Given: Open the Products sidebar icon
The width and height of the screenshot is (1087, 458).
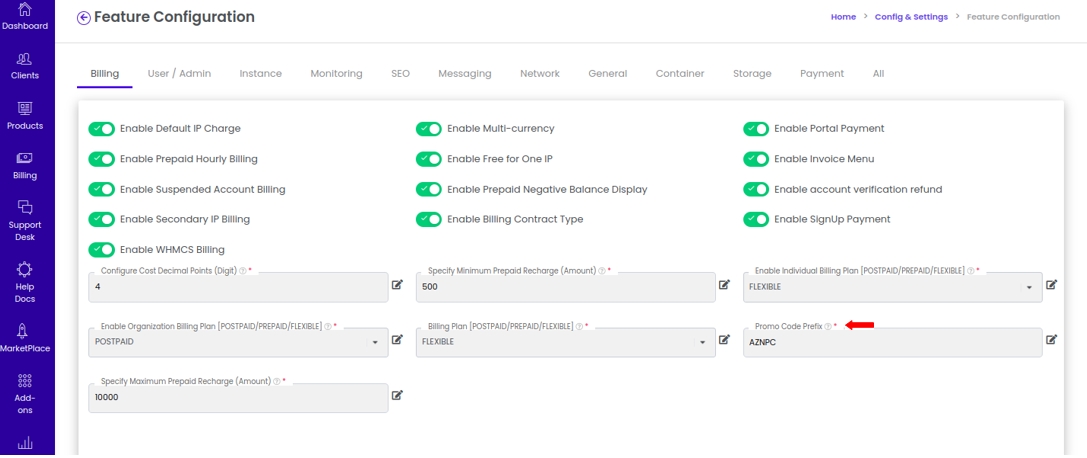Looking at the screenshot, I should tap(25, 109).
